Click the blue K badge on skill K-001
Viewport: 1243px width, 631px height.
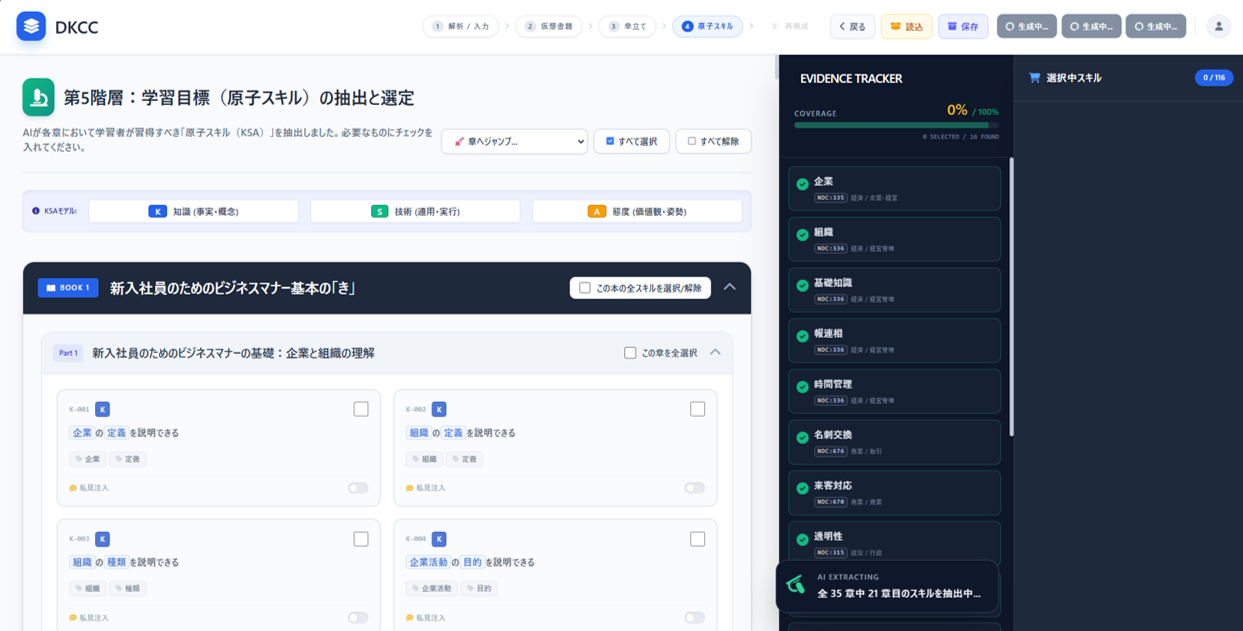tap(102, 409)
